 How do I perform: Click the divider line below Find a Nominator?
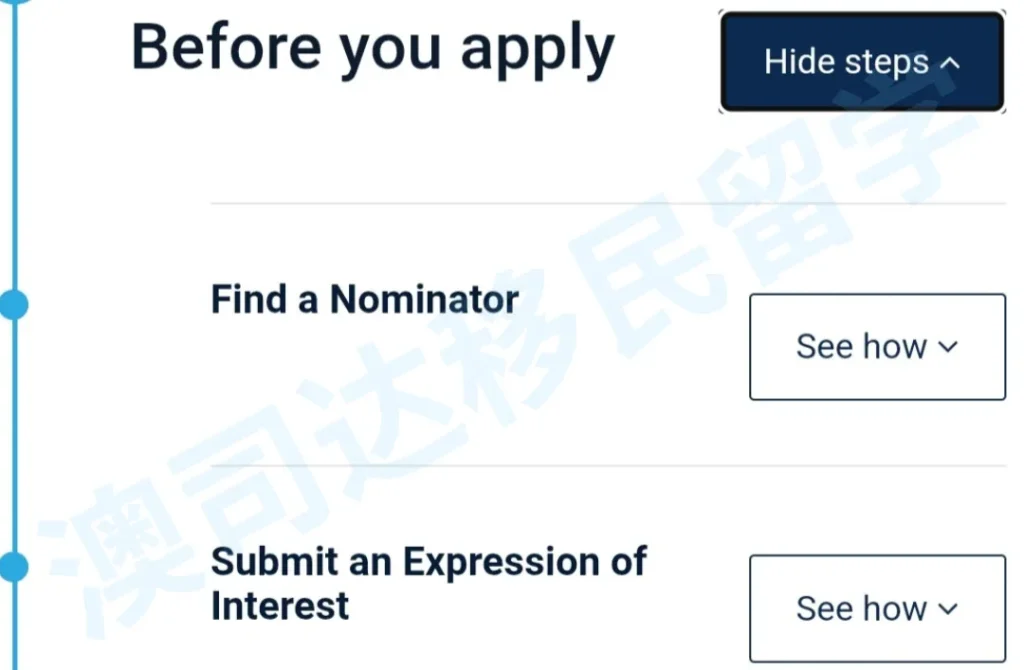coord(607,465)
